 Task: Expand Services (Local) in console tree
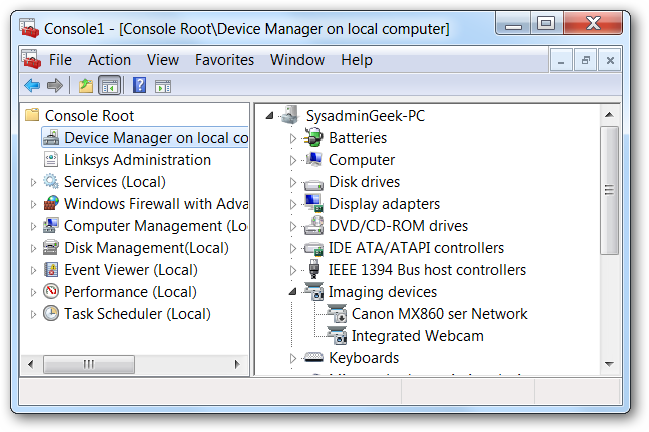(33, 182)
